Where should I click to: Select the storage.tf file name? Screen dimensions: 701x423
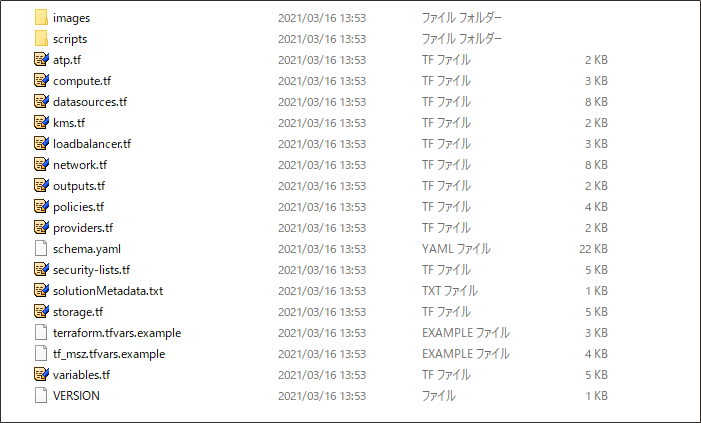(x=78, y=311)
